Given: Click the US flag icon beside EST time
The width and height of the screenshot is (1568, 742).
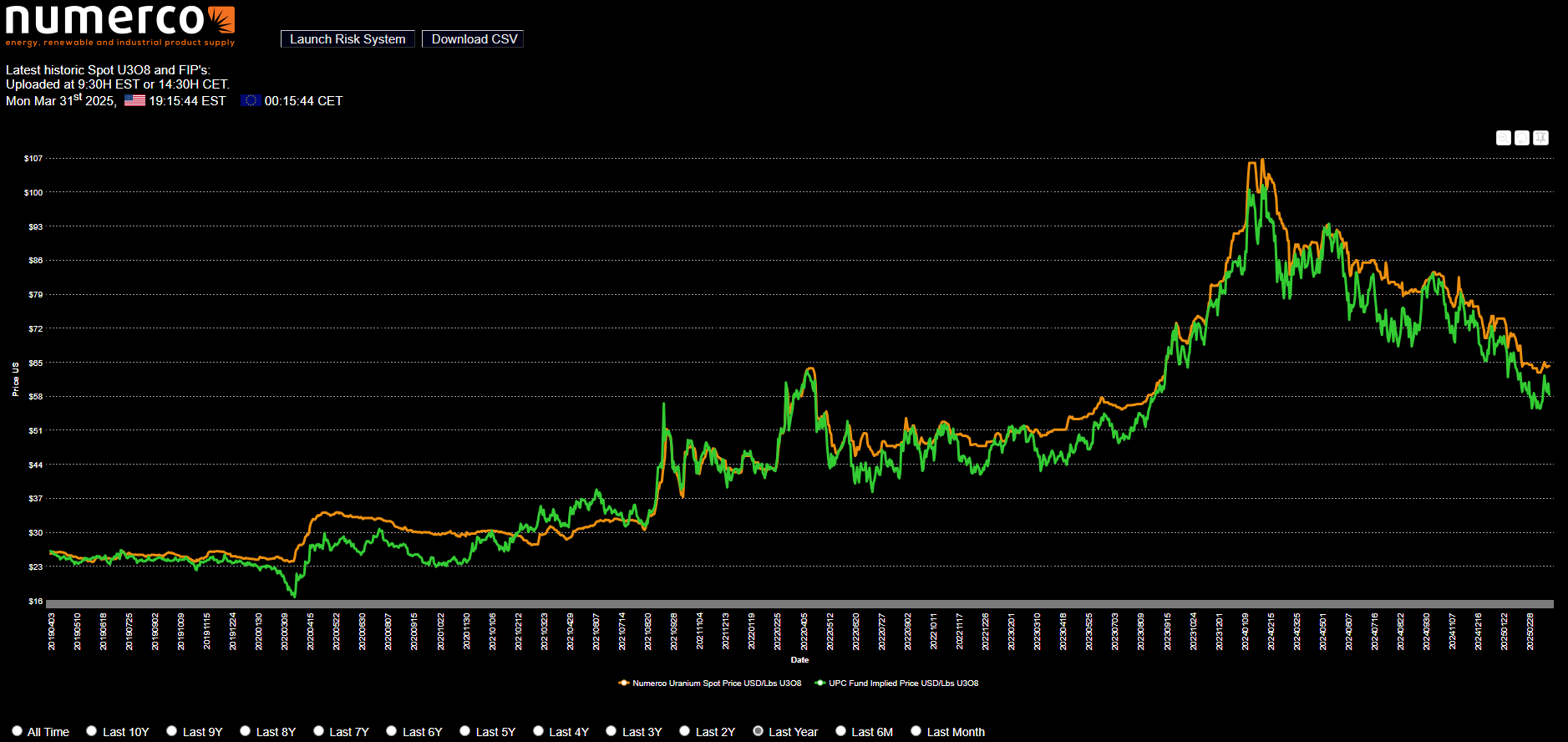Looking at the screenshot, I should click(134, 100).
